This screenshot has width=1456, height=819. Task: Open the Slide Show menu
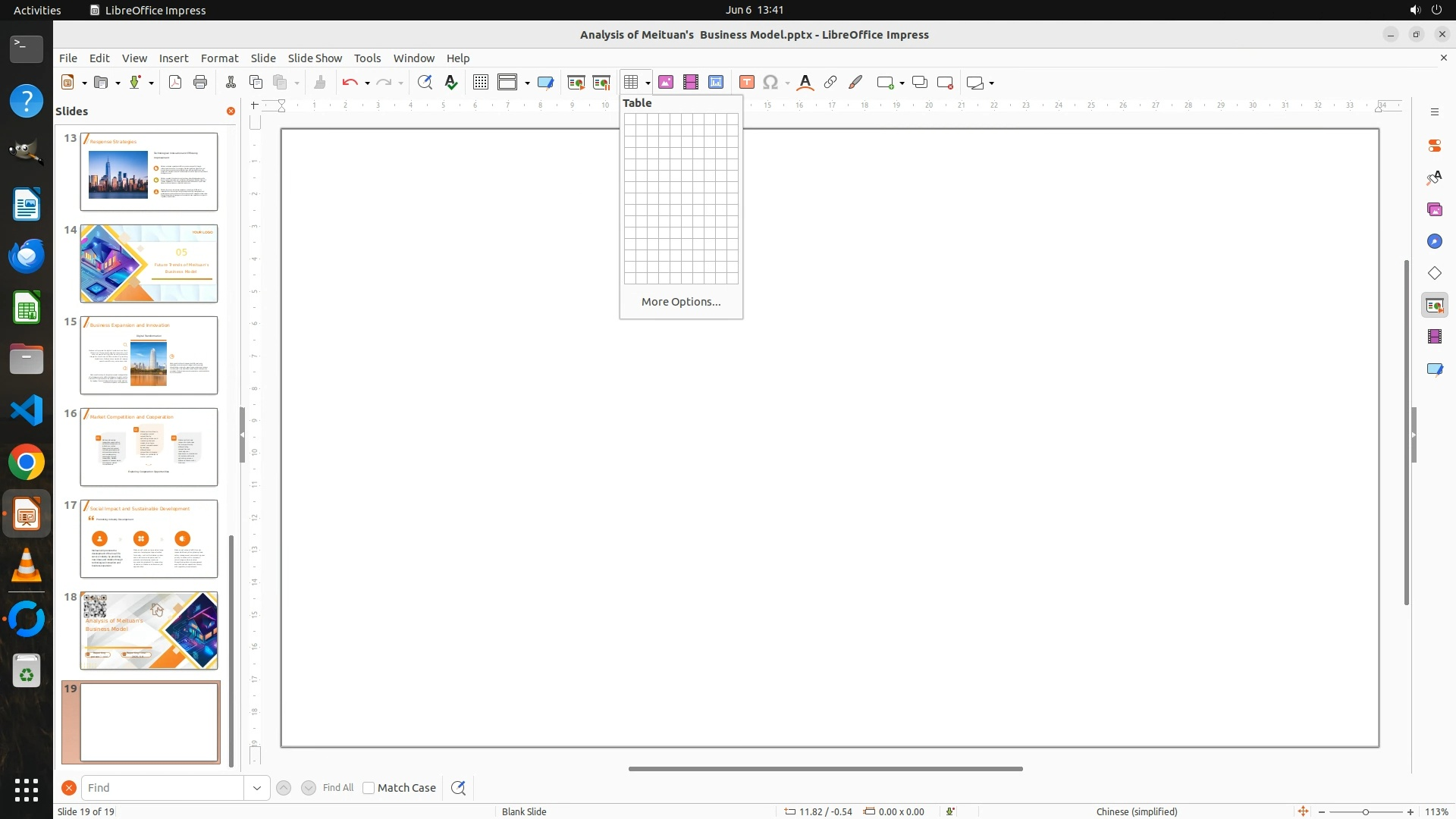315,58
